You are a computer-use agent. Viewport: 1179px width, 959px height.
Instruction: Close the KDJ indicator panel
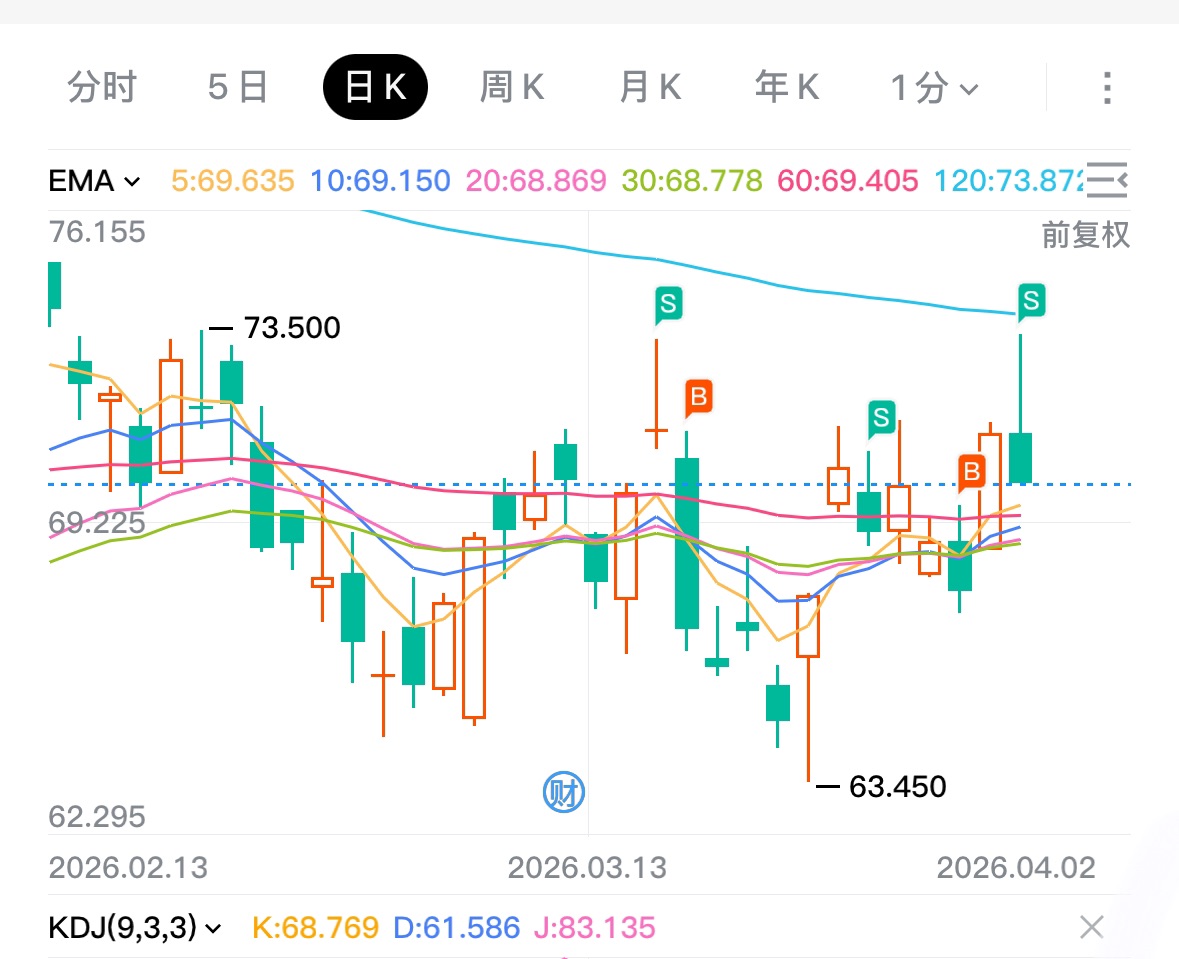[x=1091, y=927]
